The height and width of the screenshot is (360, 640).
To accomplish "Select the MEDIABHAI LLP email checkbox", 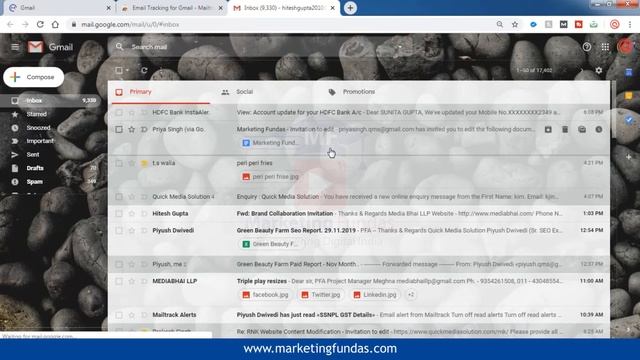I will point(119,281).
